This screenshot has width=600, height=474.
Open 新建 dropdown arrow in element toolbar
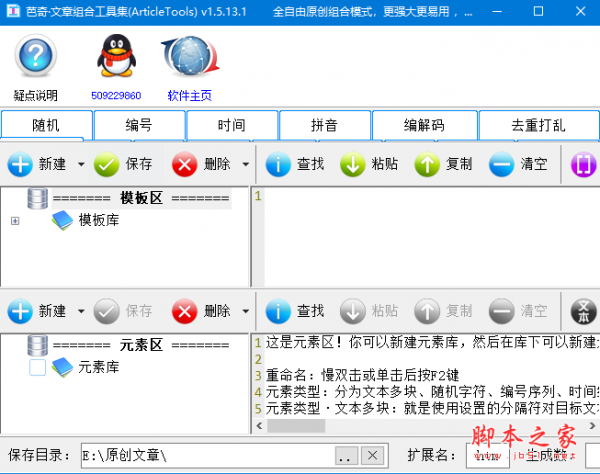pos(81,311)
